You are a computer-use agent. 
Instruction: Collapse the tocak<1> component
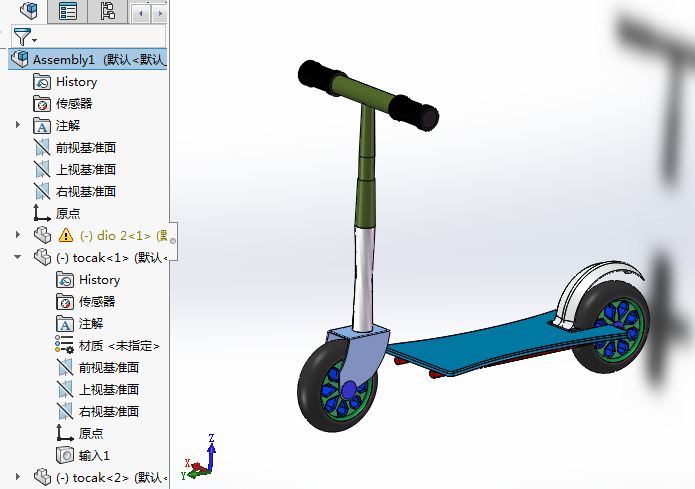coord(17,257)
